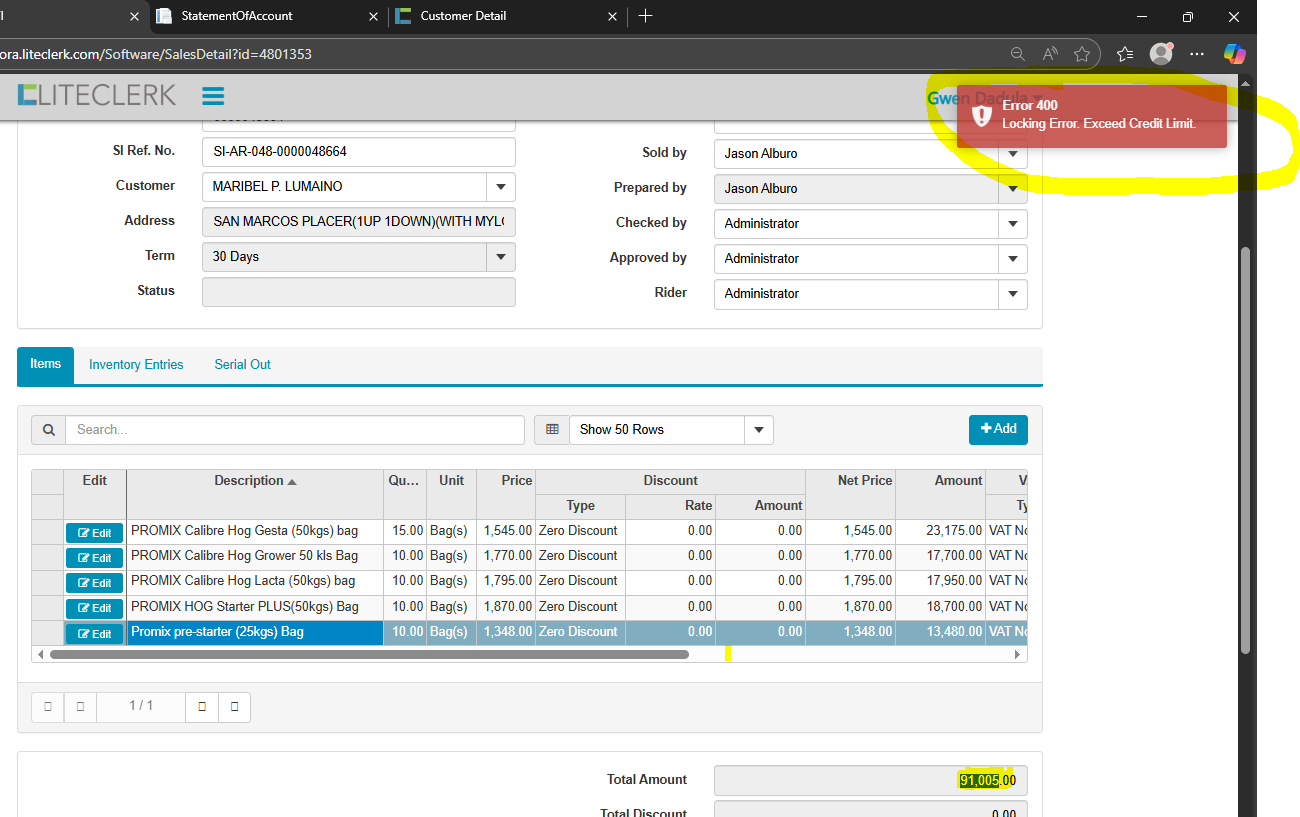
Task: Click the horizontal scrollbar under the items table
Action: [369, 655]
